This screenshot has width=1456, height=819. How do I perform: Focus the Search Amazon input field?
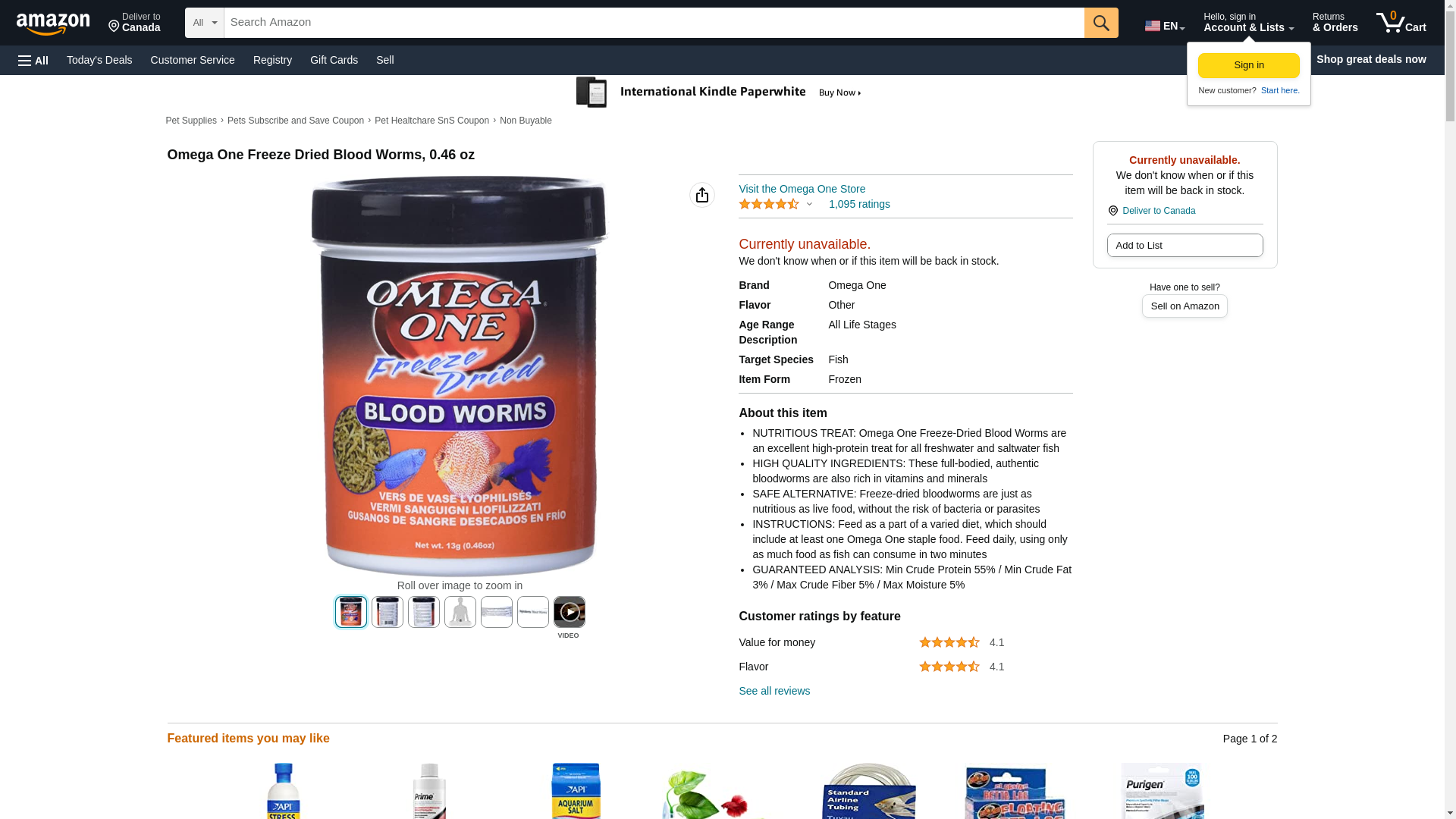(x=654, y=23)
